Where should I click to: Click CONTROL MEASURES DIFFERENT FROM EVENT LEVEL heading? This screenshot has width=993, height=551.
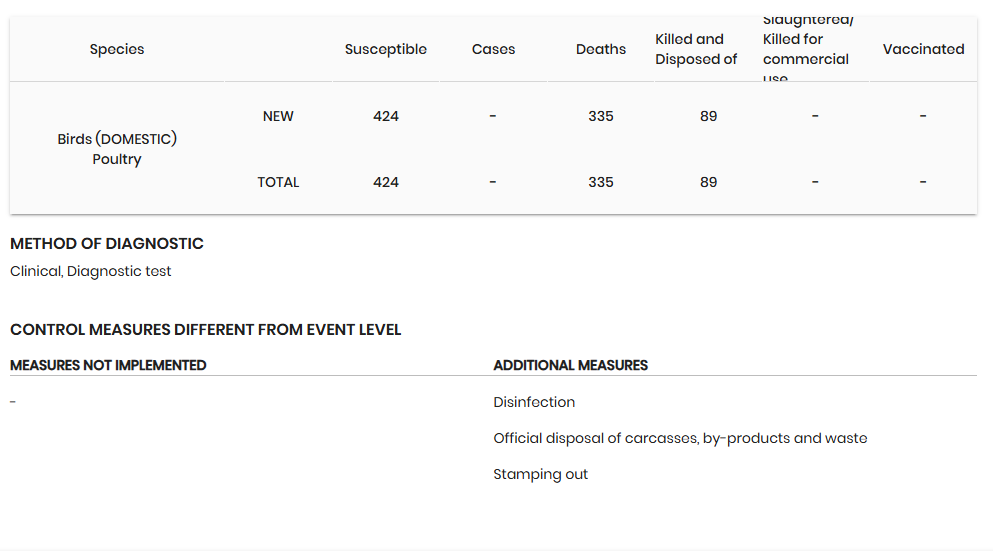(x=205, y=330)
